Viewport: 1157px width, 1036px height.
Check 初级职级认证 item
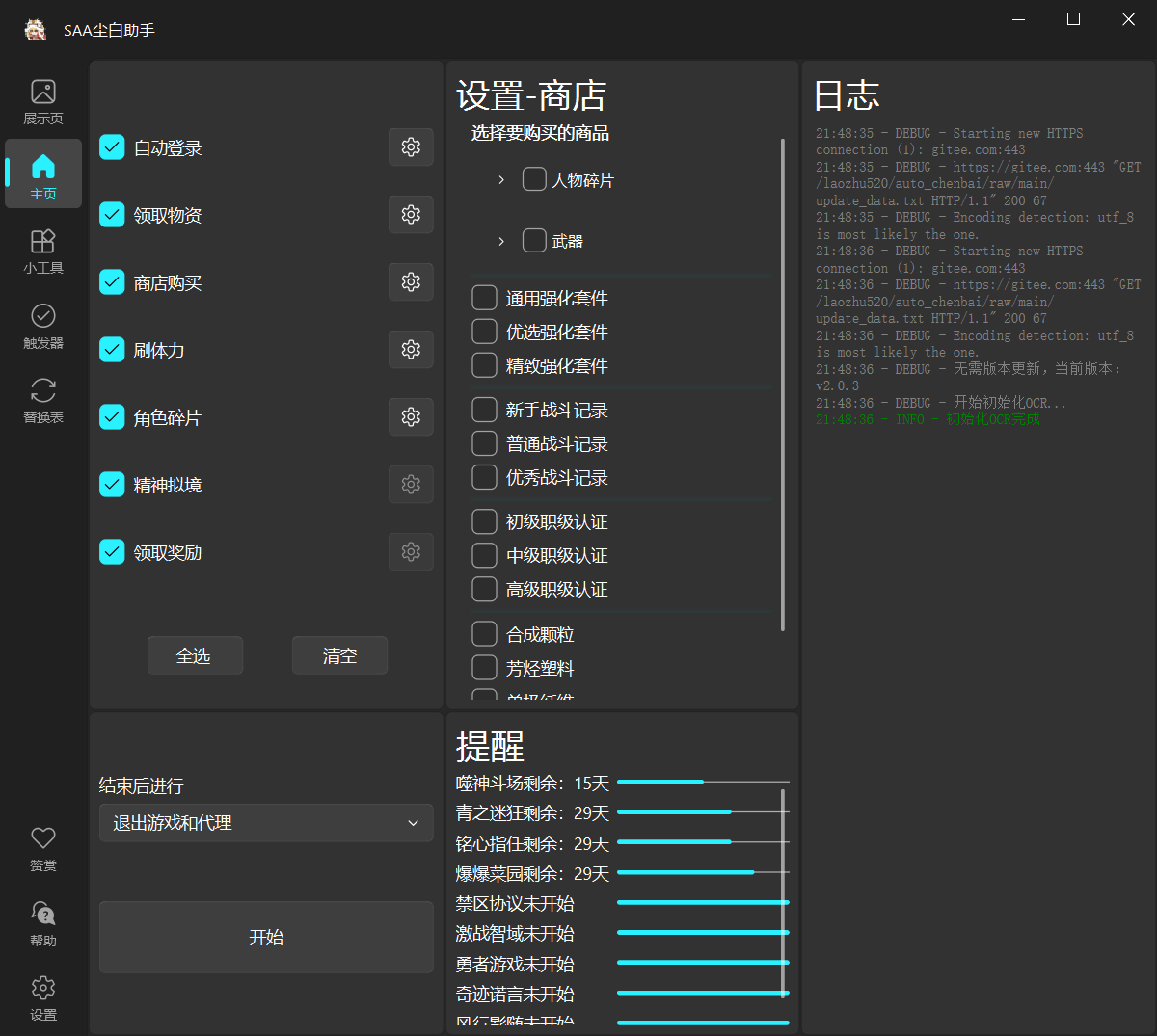pos(484,521)
